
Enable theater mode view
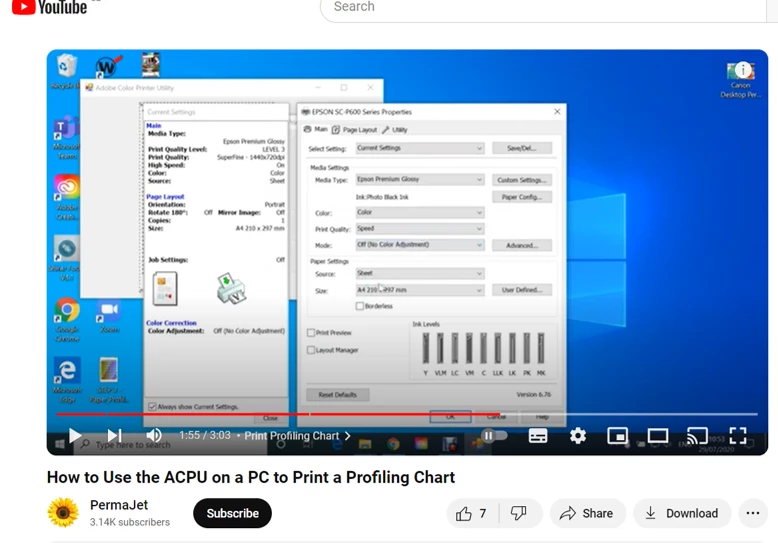coord(657,436)
